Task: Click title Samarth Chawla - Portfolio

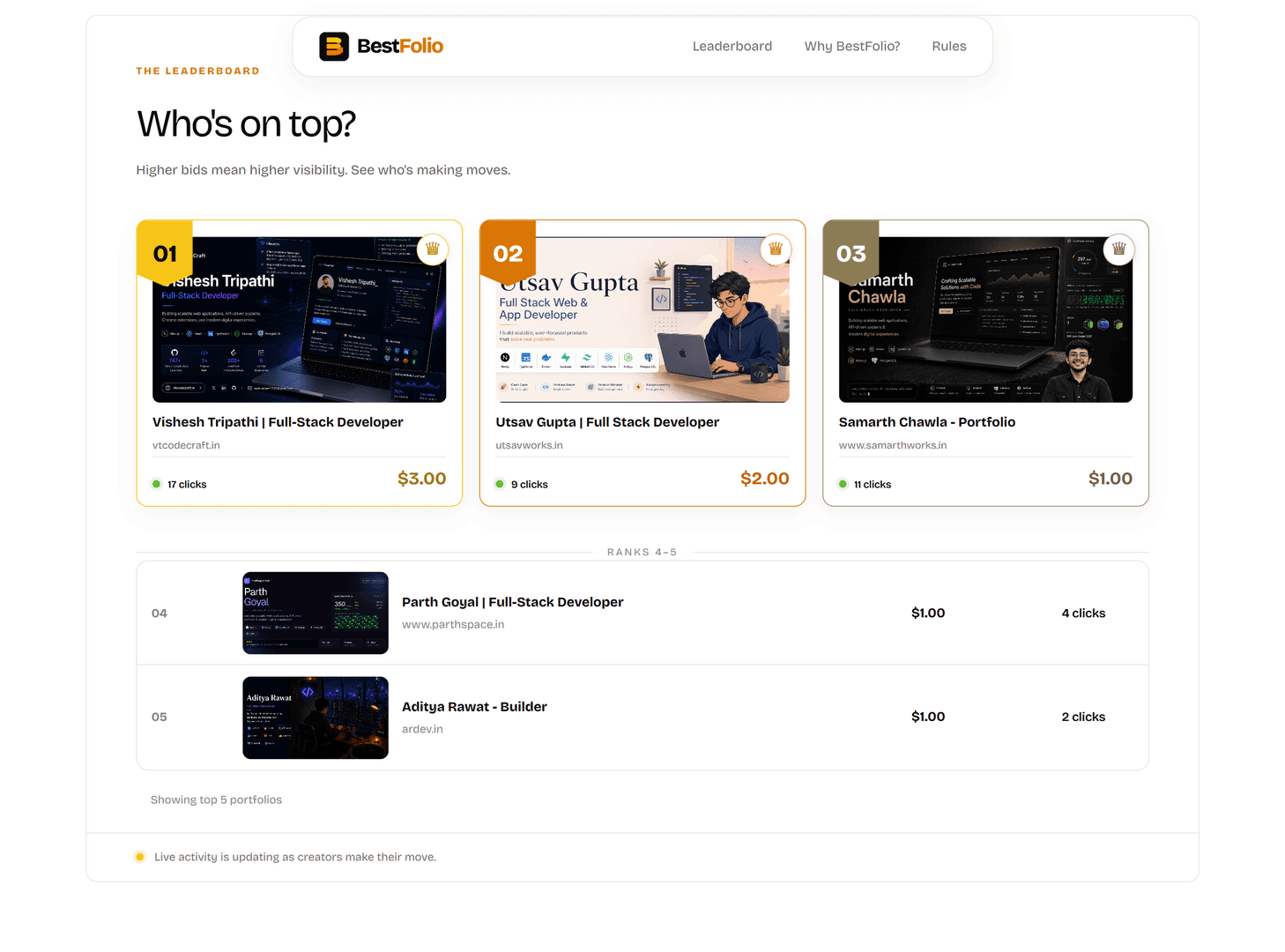Action: point(927,422)
